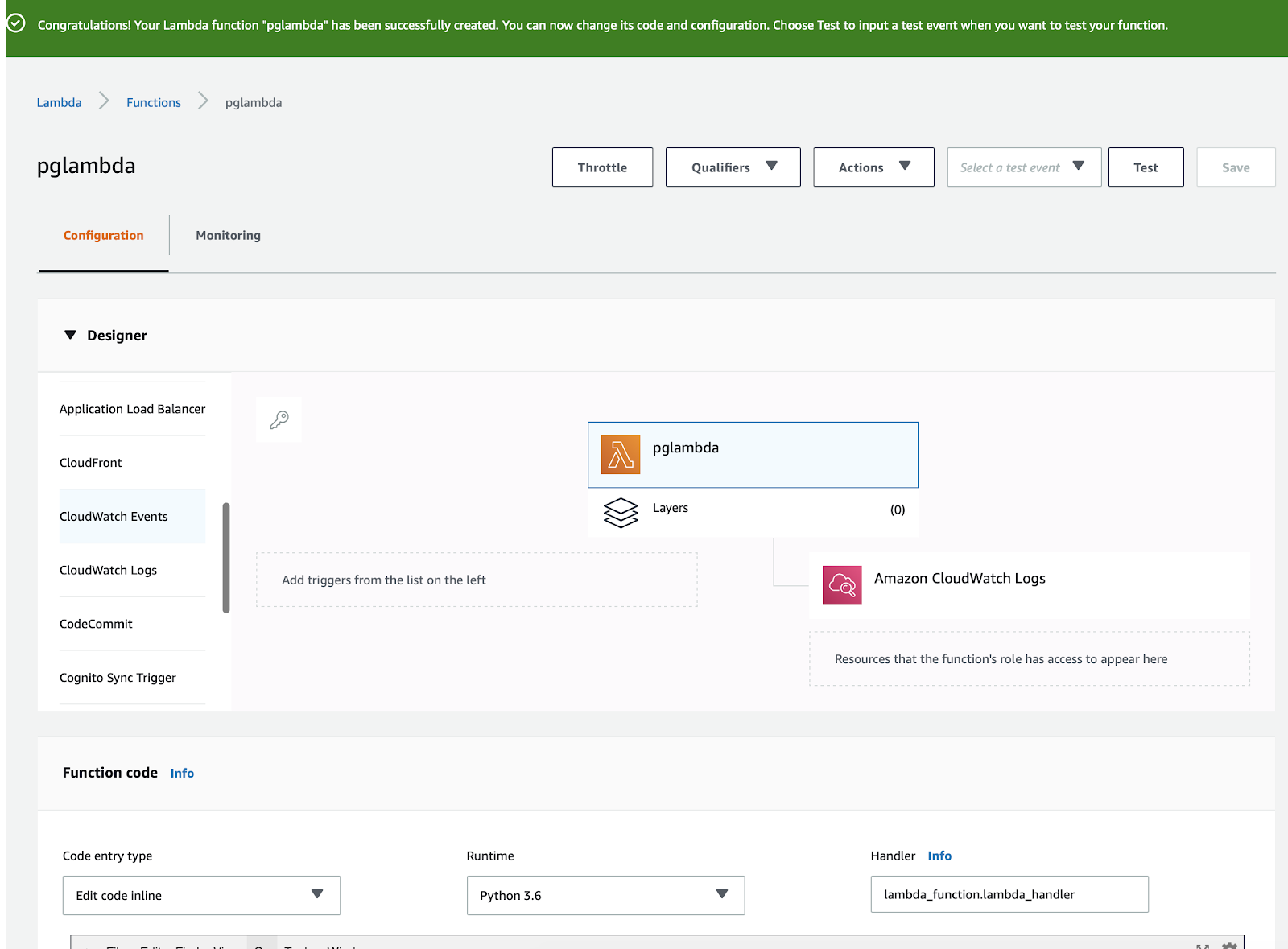The image size is (1288, 949).
Task: Click 'Add triggers from the list on the left' text
Action: (384, 580)
